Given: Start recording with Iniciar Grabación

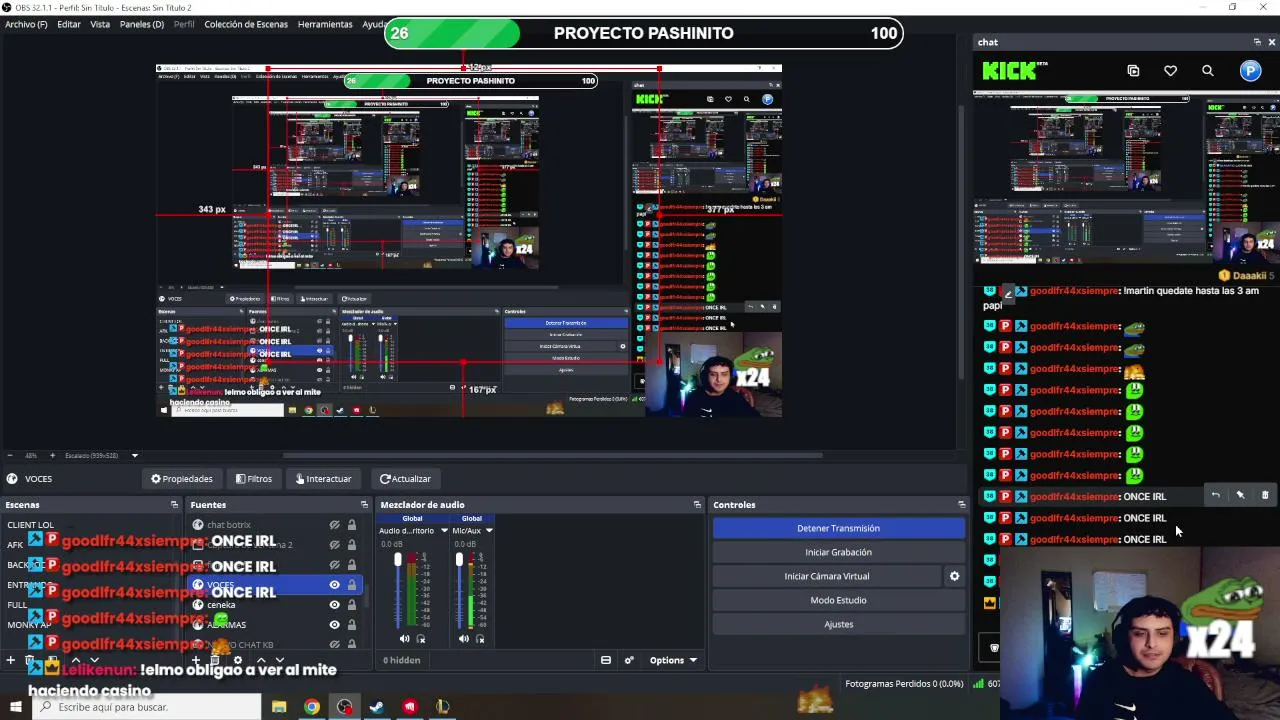Looking at the screenshot, I should (838, 552).
